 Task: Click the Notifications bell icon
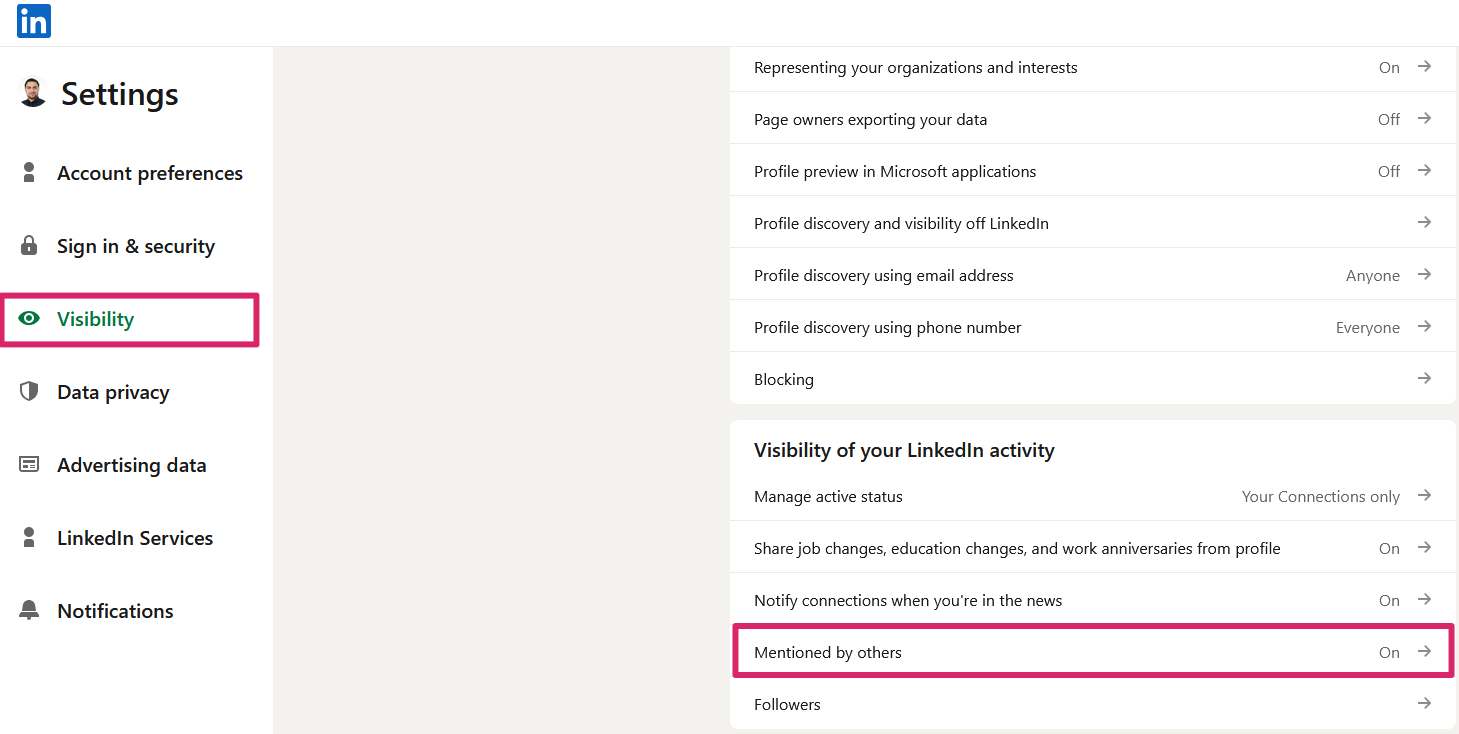point(29,610)
